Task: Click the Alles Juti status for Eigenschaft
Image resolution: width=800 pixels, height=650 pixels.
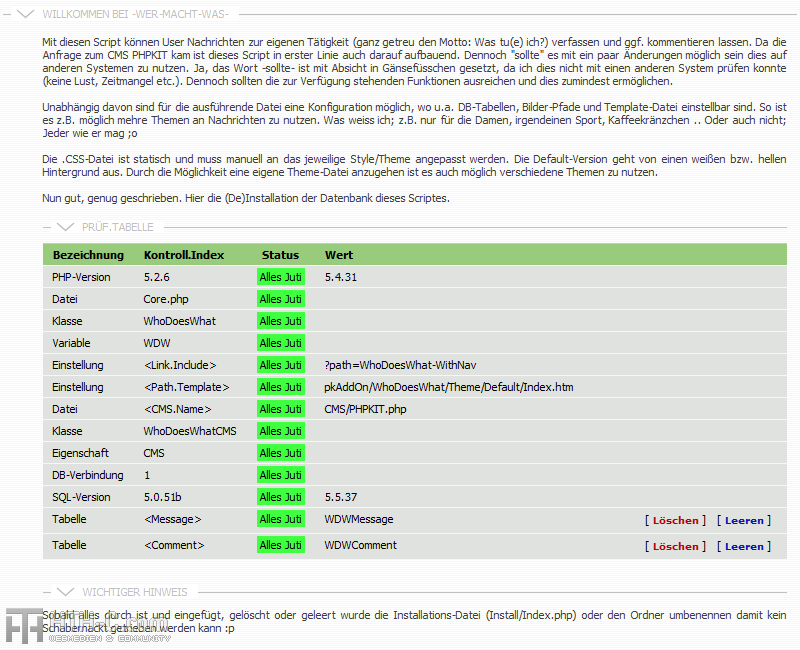Action: point(281,453)
